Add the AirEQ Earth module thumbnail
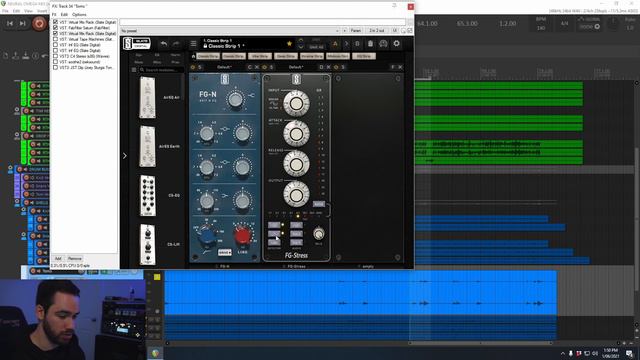Viewport: 640px width, 360px height. [x=147, y=146]
